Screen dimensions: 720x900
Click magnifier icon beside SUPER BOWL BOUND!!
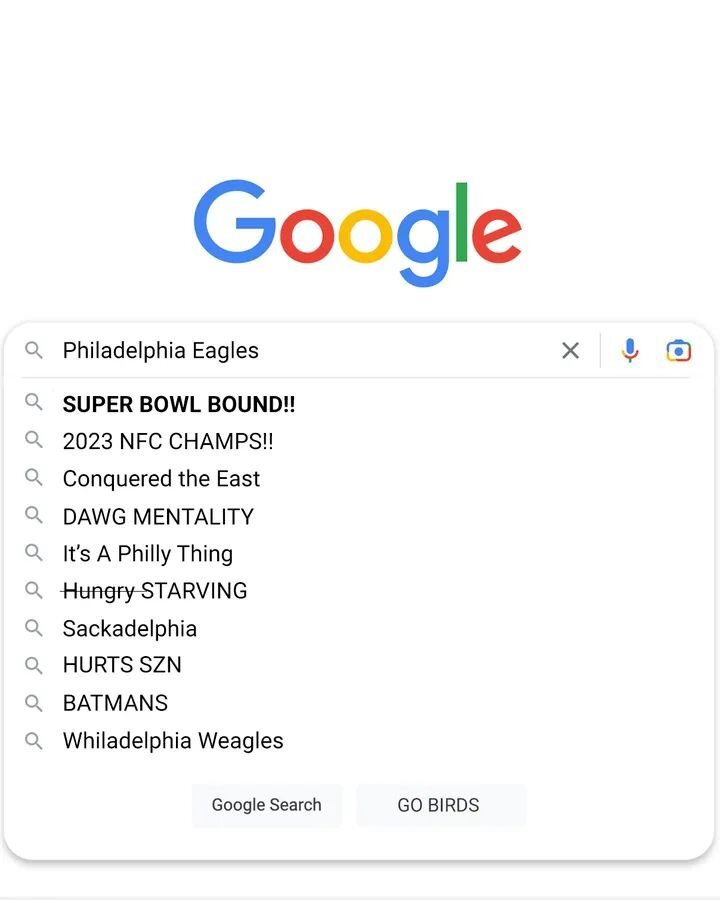tap(34, 402)
